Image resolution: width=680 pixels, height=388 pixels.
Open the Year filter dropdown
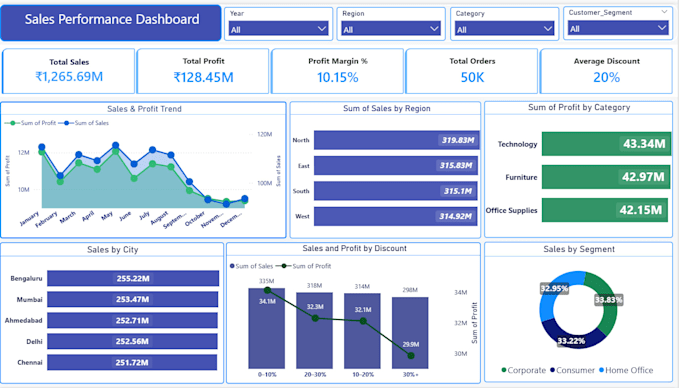(278, 29)
